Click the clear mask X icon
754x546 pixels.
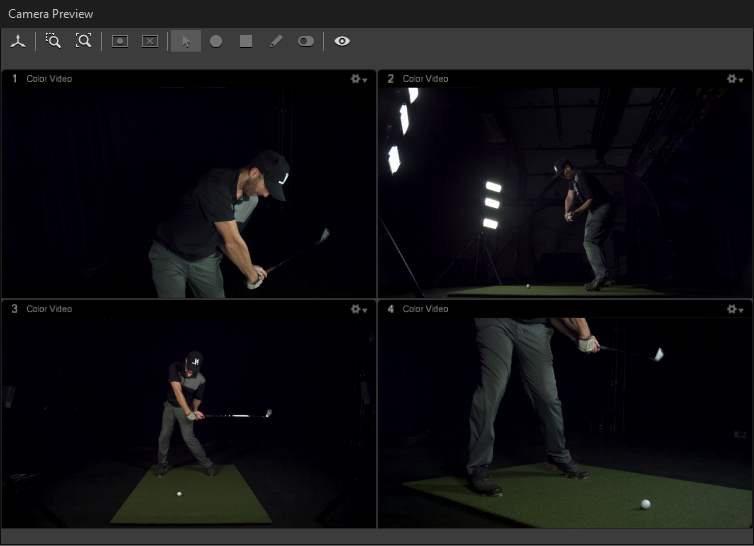tap(150, 41)
